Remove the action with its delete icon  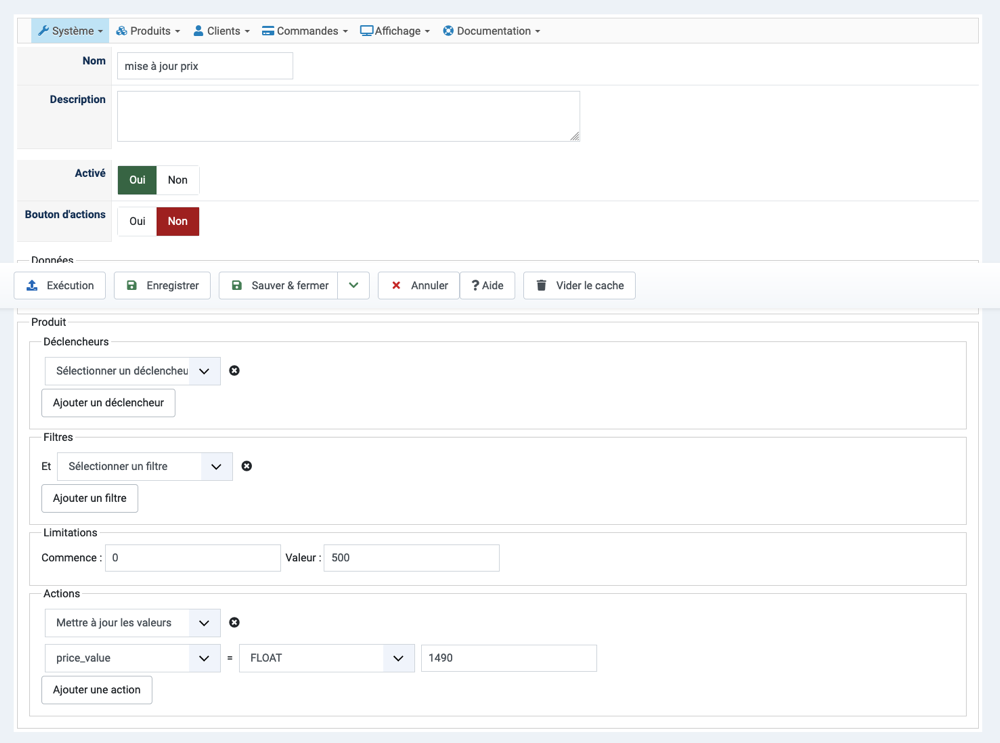pos(234,622)
